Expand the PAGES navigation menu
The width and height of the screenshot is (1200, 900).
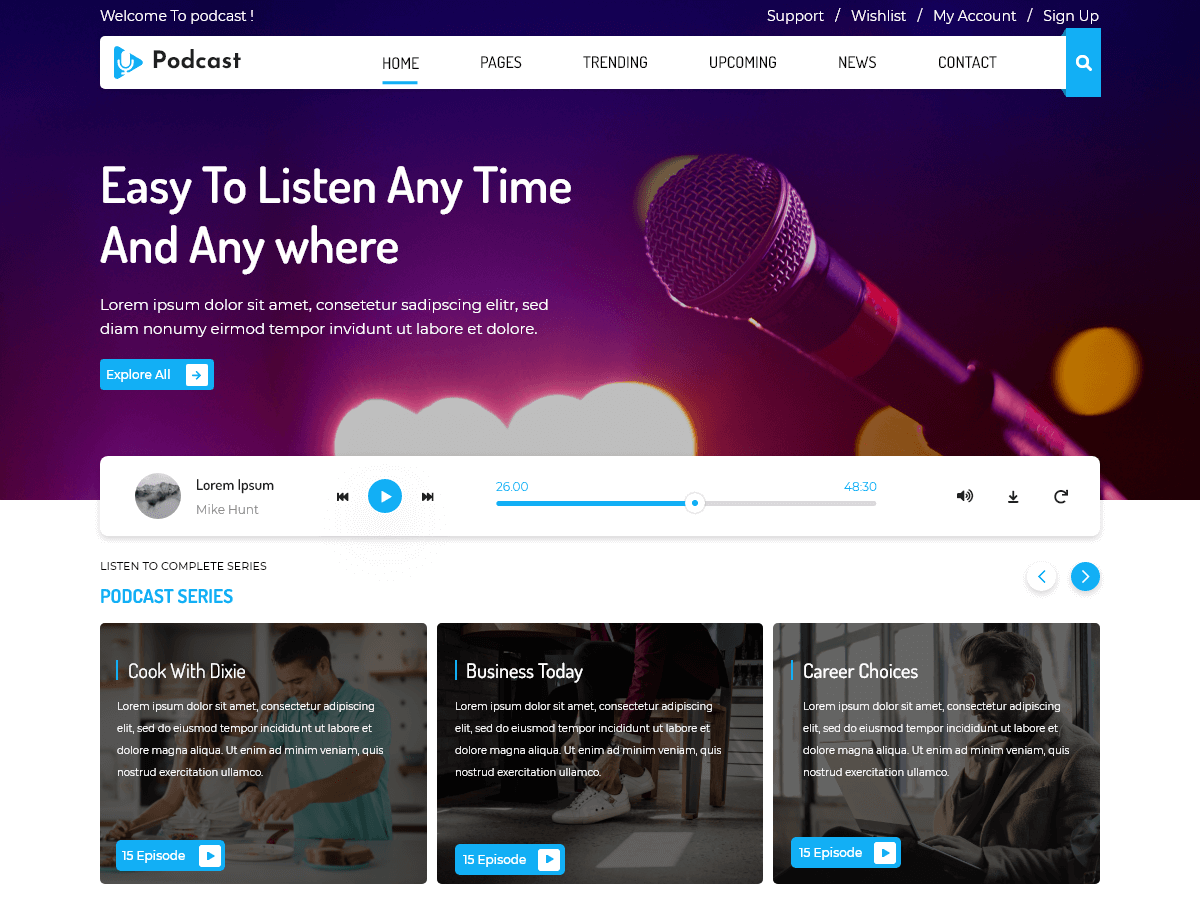[500, 62]
